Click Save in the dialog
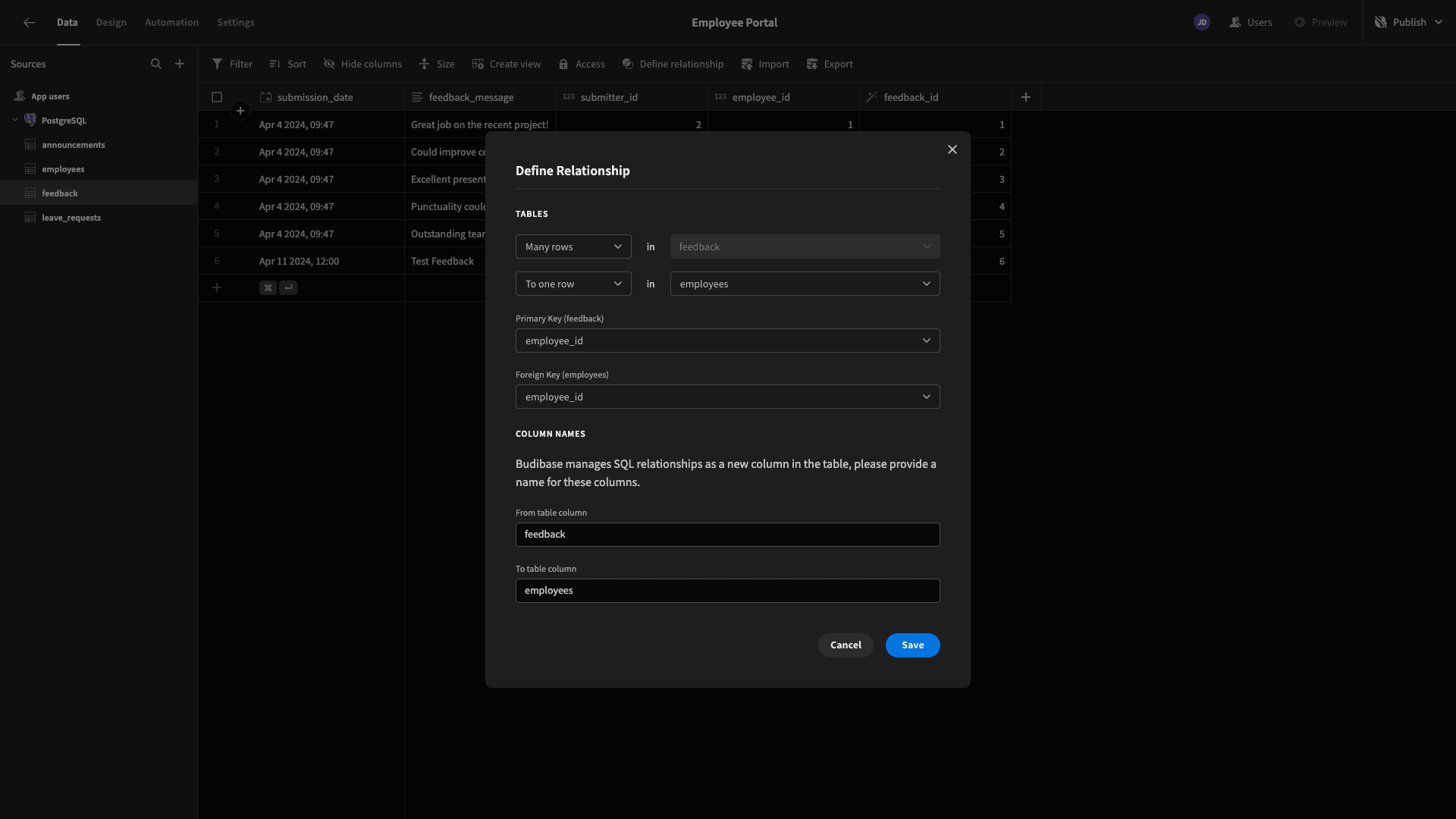The height and width of the screenshot is (819, 1456). tap(913, 645)
